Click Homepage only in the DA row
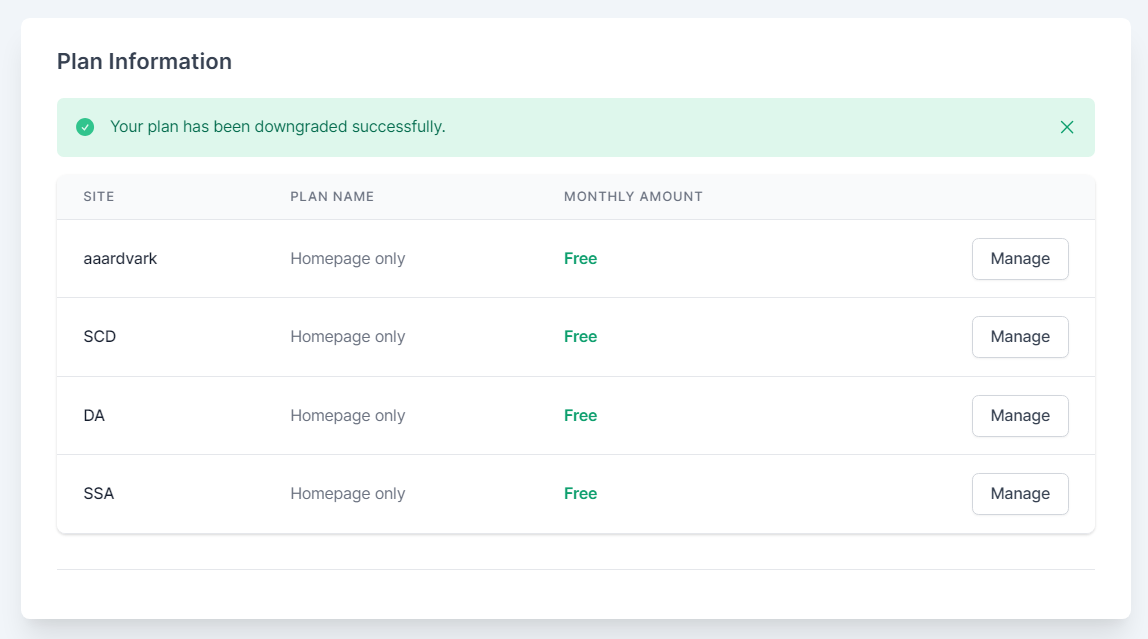The height and width of the screenshot is (639, 1148). [347, 416]
